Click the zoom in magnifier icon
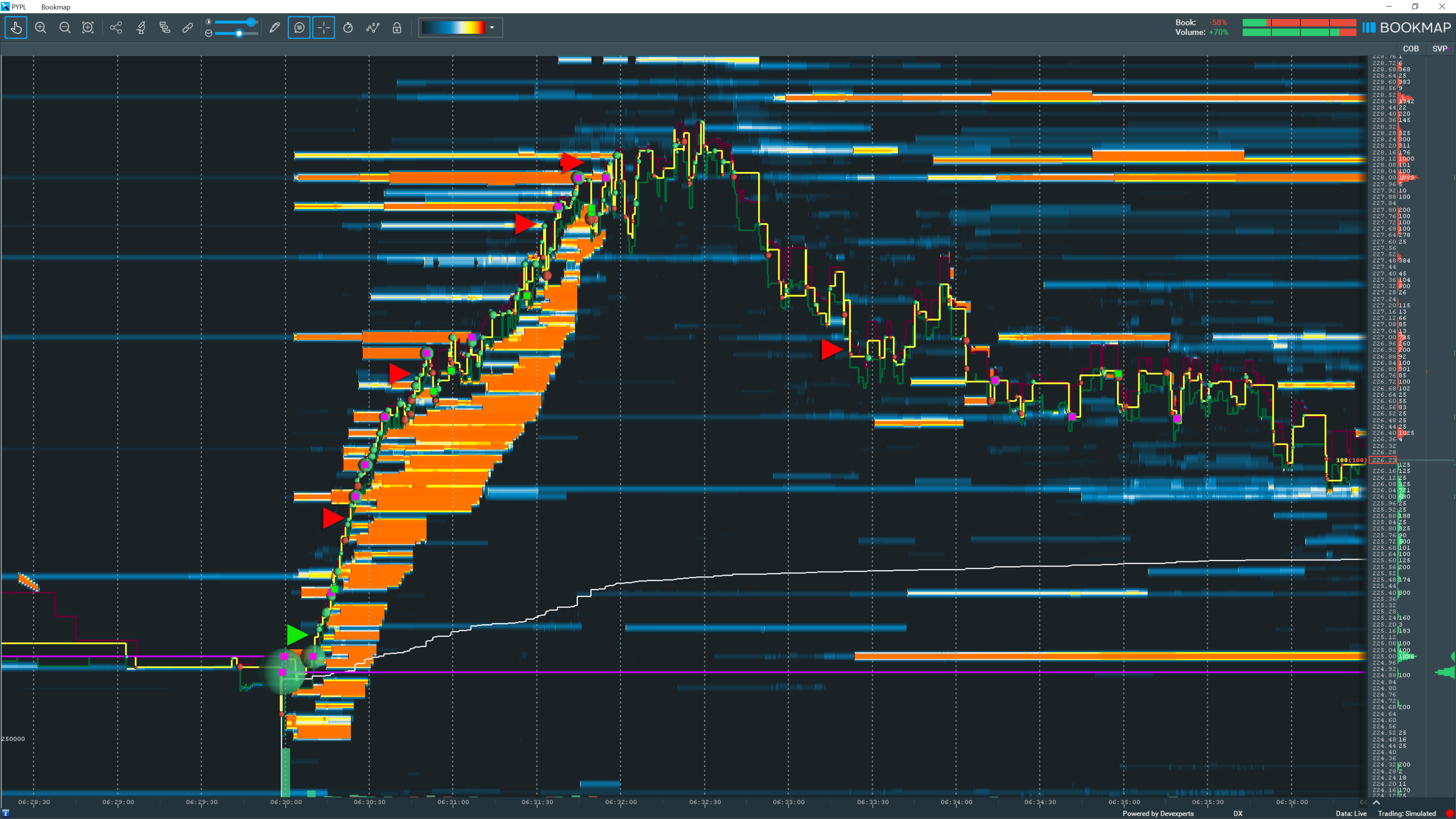The height and width of the screenshot is (819, 1456). (x=41, y=28)
